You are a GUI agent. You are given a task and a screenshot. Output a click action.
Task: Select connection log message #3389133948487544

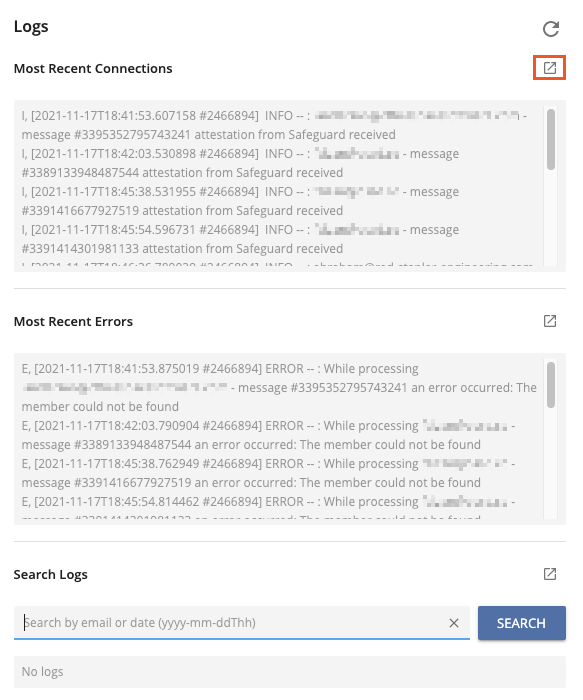240,163
